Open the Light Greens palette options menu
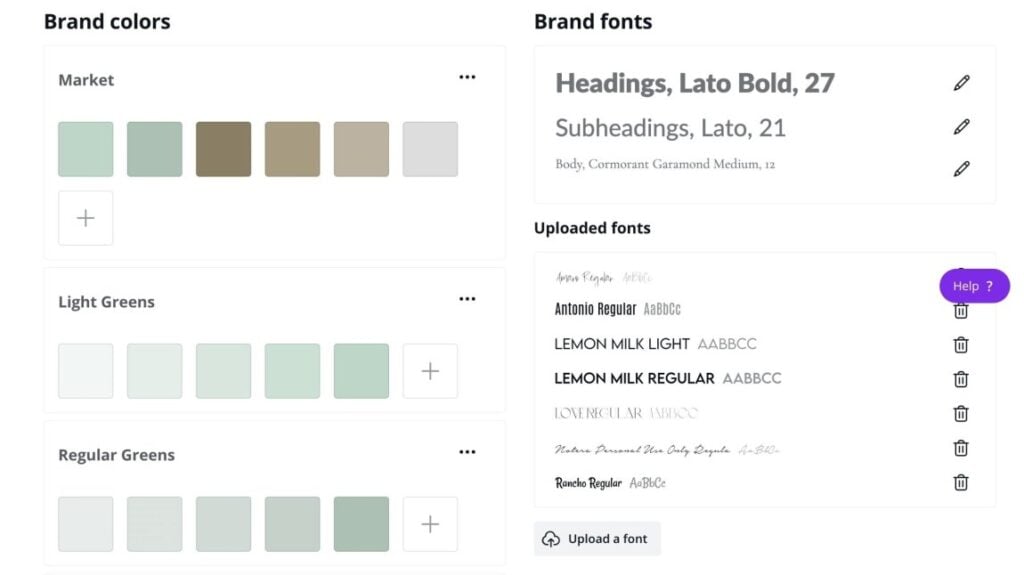Image resolution: width=1024 pixels, height=575 pixels. tap(467, 299)
